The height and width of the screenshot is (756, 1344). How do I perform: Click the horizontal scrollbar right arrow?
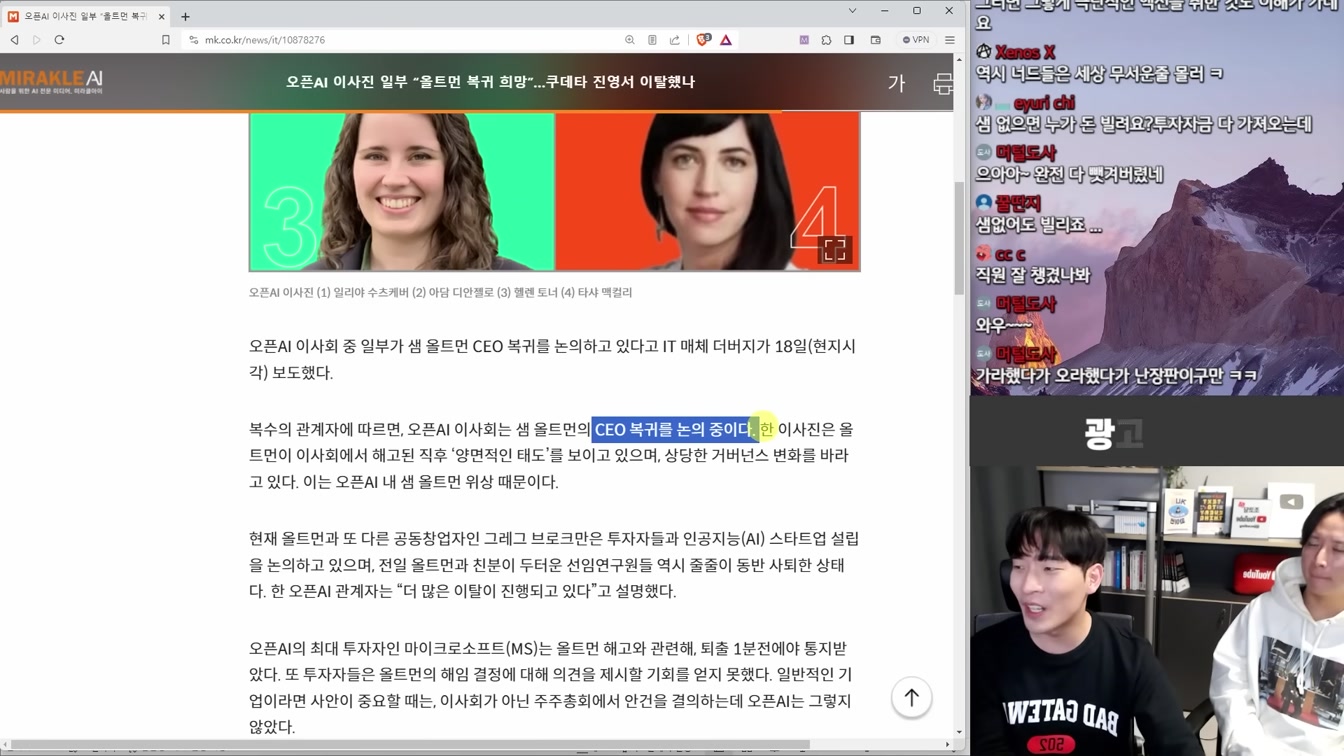948,745
